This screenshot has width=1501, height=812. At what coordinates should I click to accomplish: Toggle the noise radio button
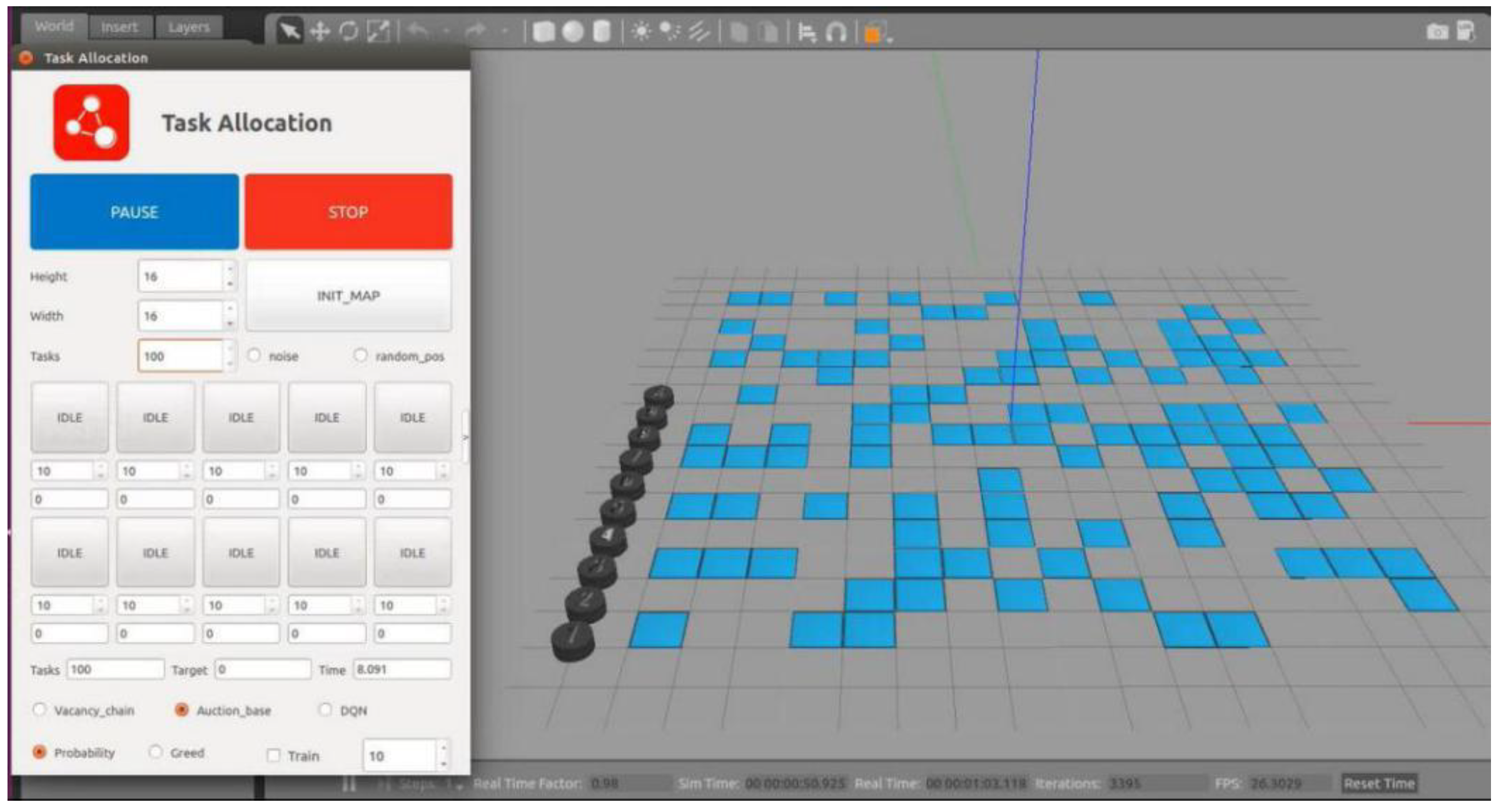point(254,355)
